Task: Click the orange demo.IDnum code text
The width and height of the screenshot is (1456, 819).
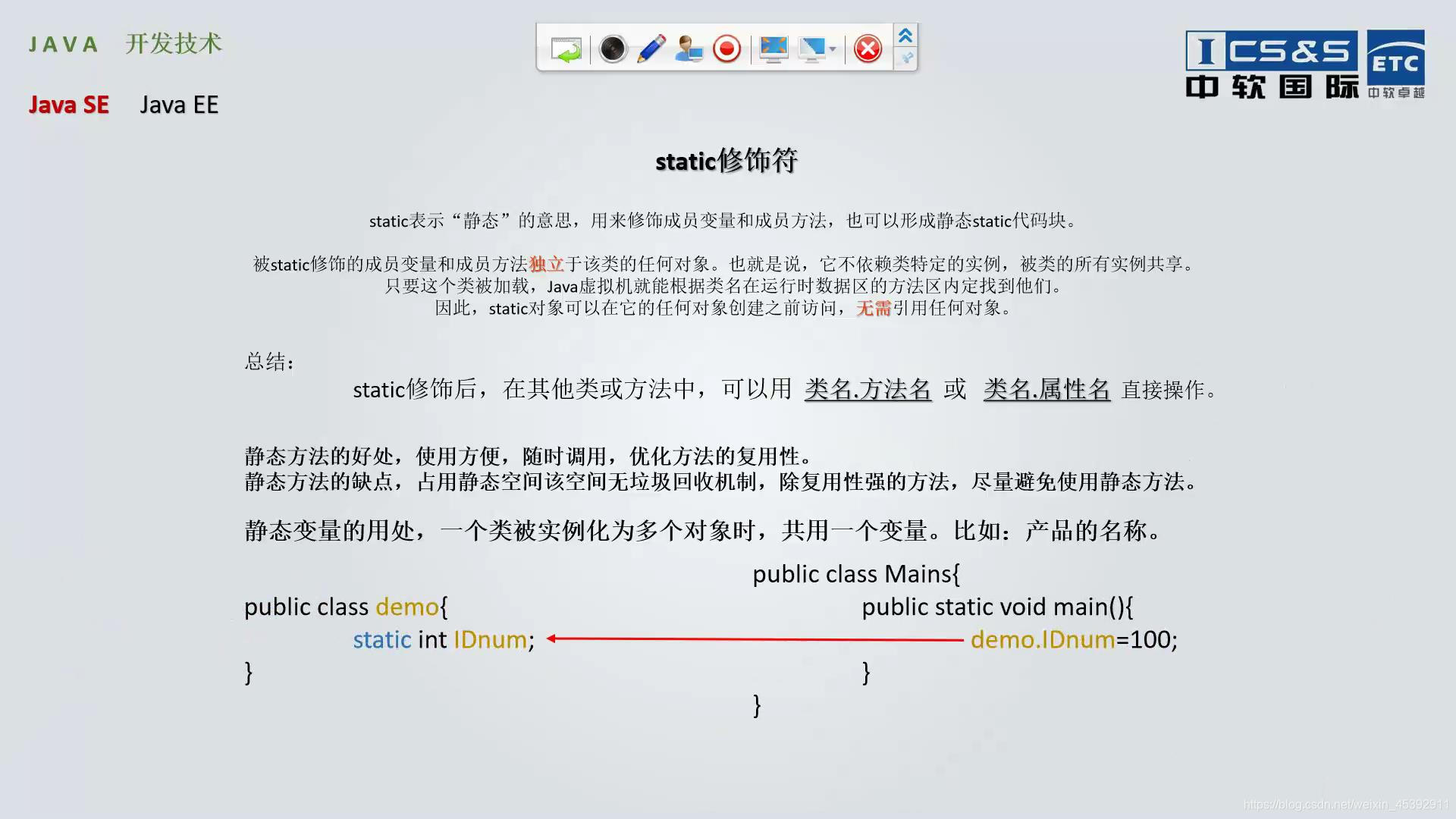Action: [1043, 639]
